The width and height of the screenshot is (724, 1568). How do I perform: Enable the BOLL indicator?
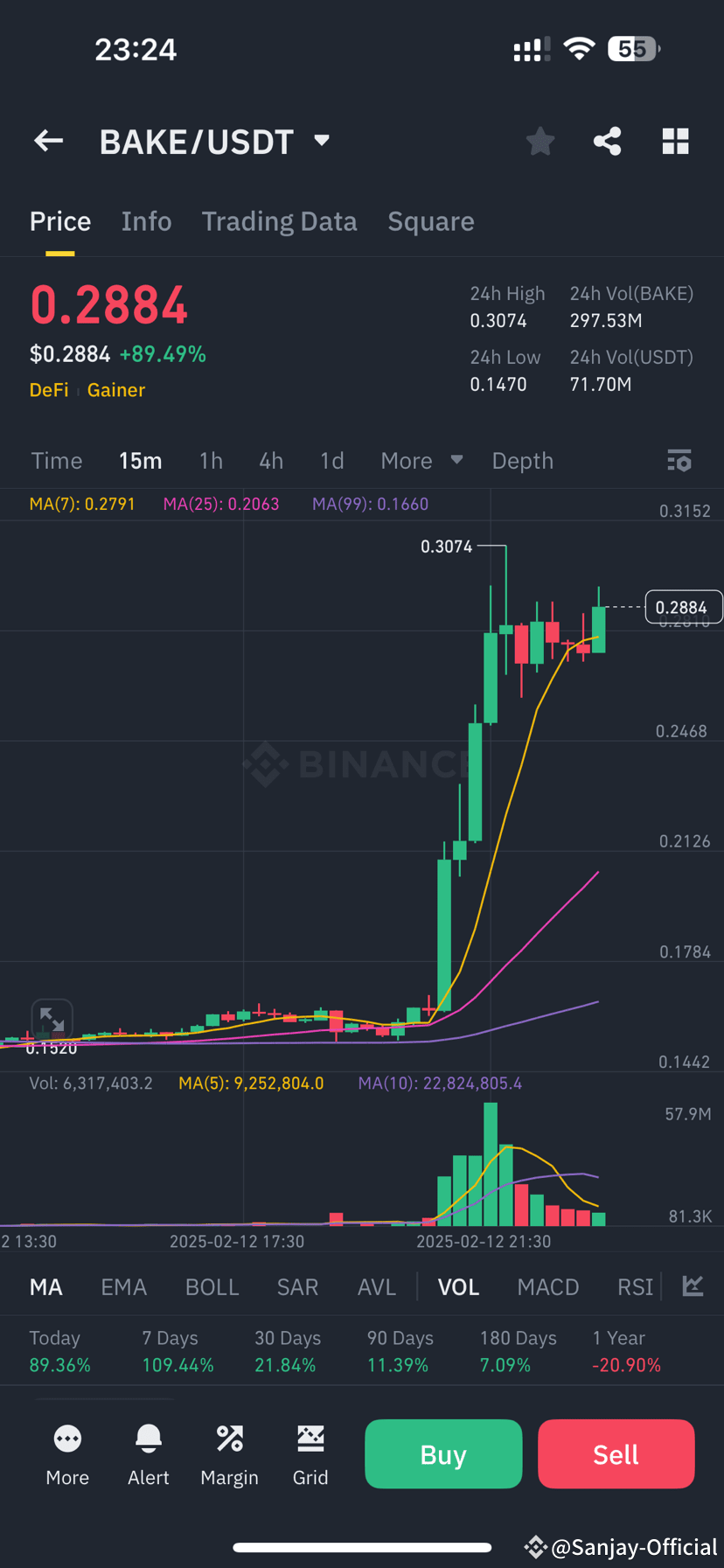(x=212, y=1286)
